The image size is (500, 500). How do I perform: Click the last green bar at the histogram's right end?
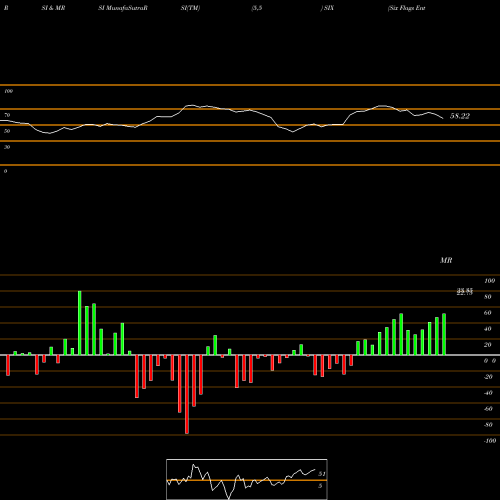click(444, 334)
